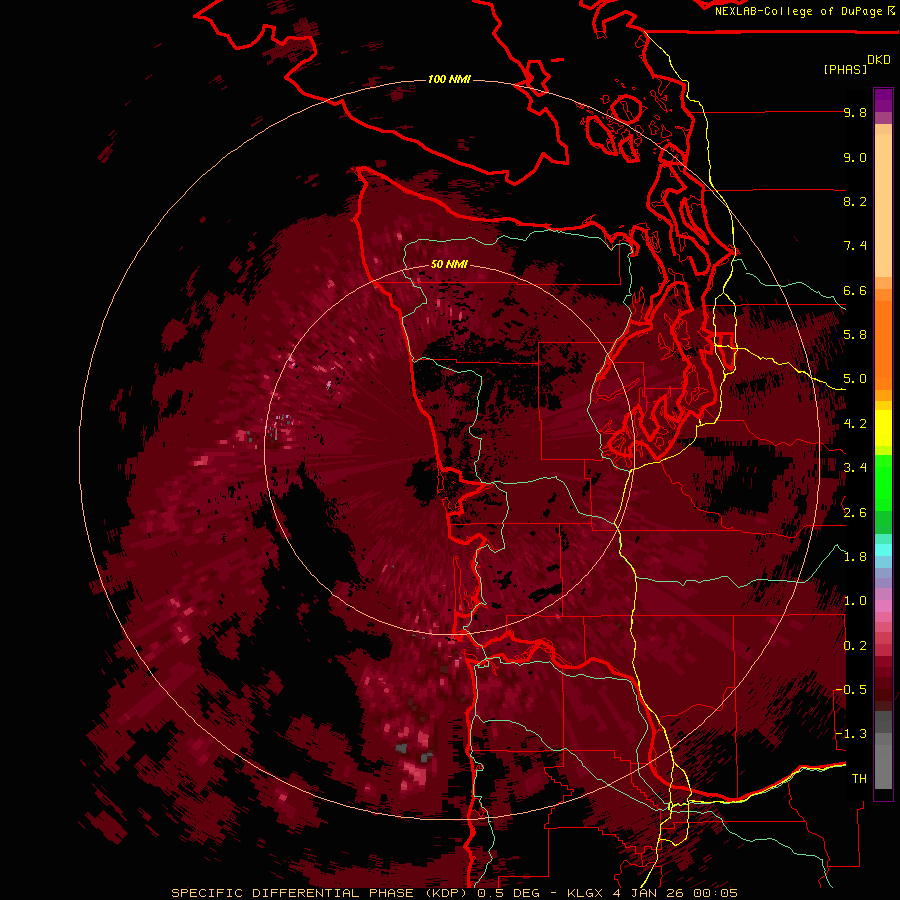This screenshot has height=900, width=900.
Task: Click the "KLGX" radar site identifier
Action: (585, 893)
